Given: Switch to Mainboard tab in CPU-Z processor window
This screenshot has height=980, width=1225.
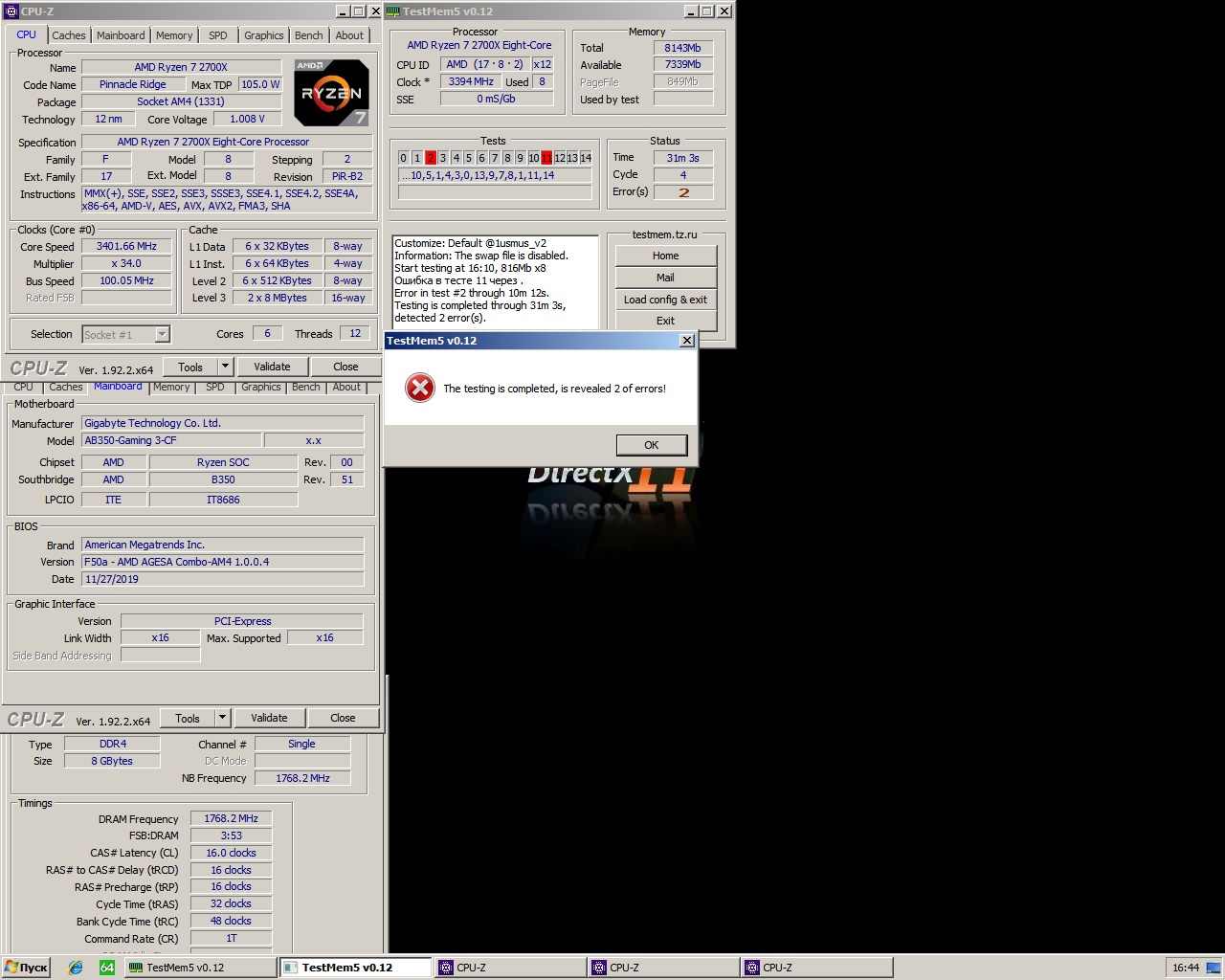Looking at the screenshot, I should [121, 35].
